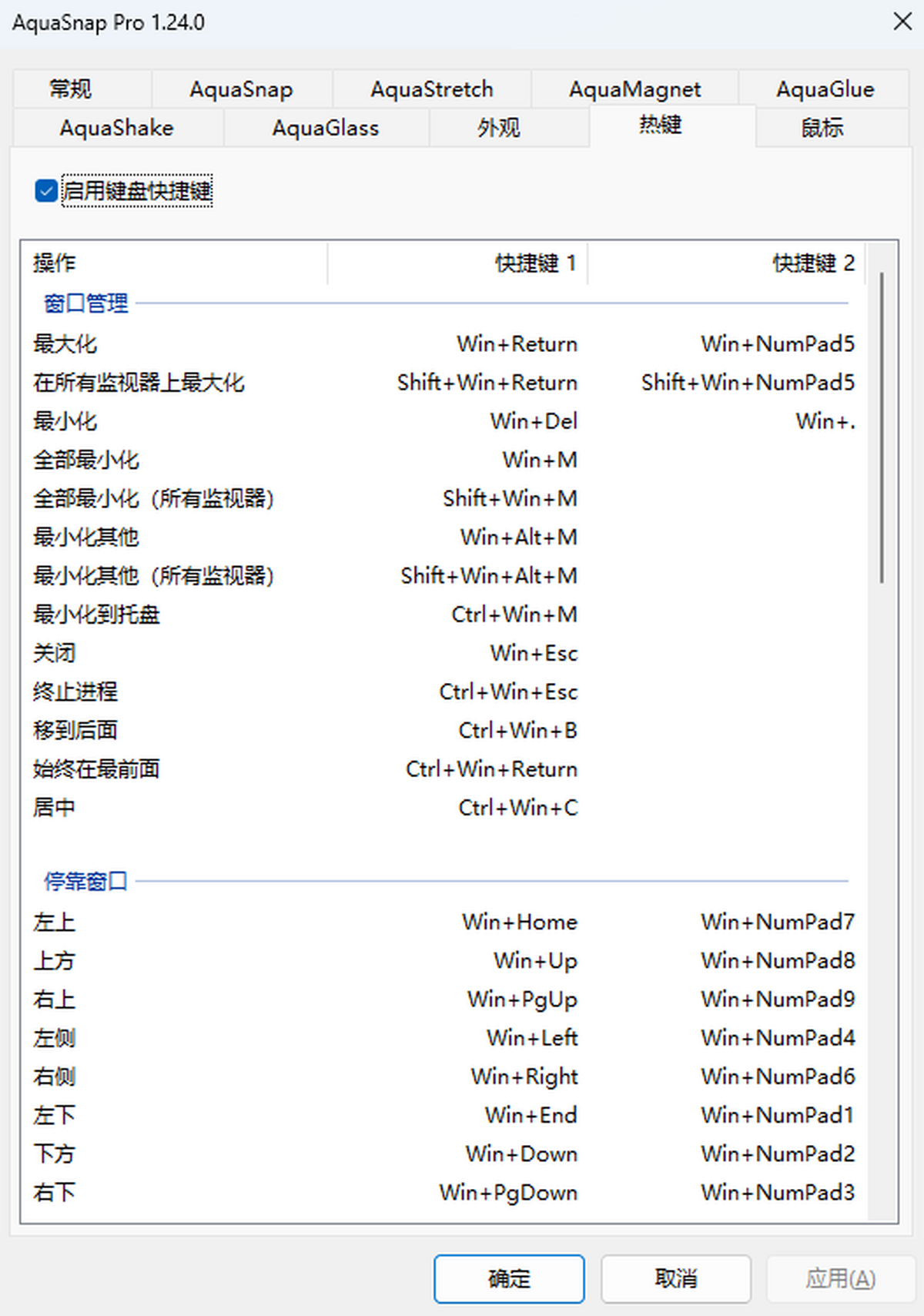
Task: Select the 最小化到托盘 row
Action: click(x=444, y=614)
